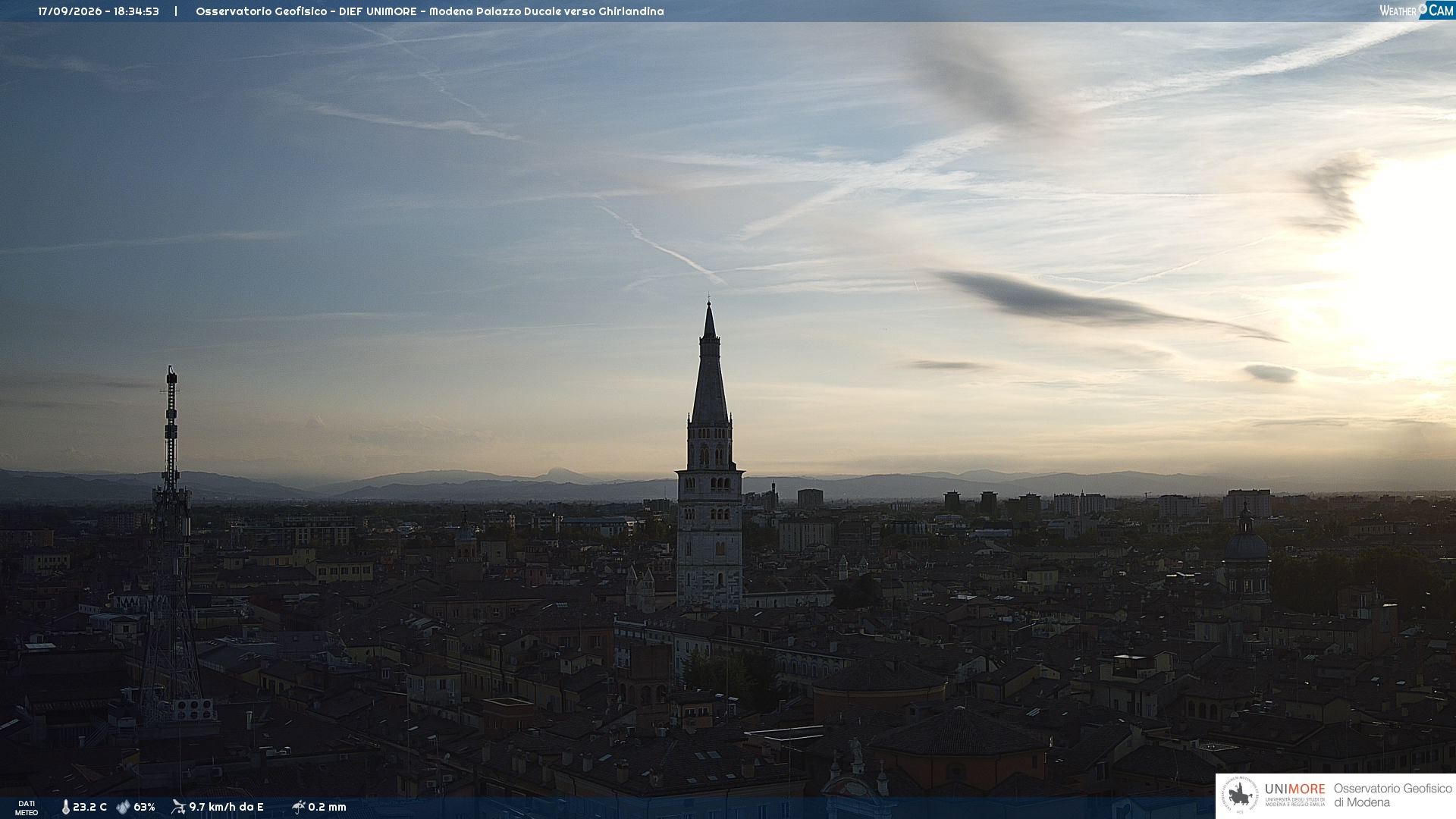Click the thermometer temperature icon

[66, 808]
